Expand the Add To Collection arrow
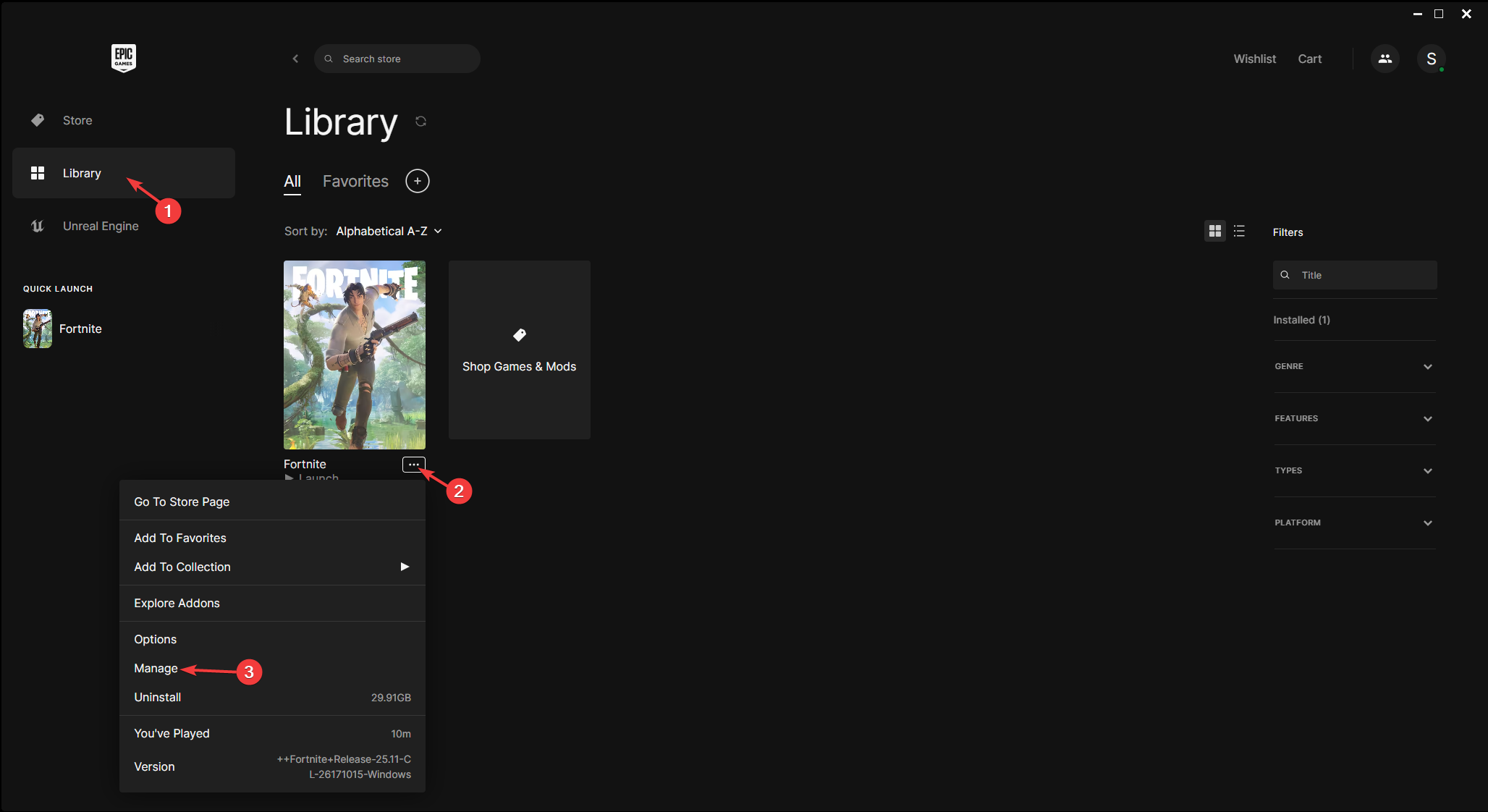Image resolution: width=1488 pixels, height=812 pixels. [405, 567]
